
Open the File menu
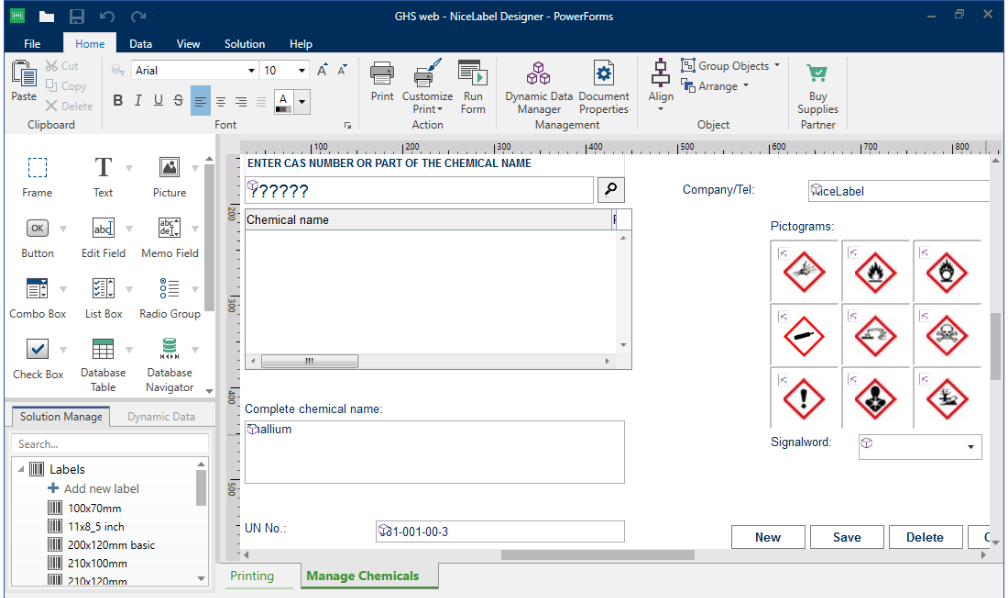(32, 44)
